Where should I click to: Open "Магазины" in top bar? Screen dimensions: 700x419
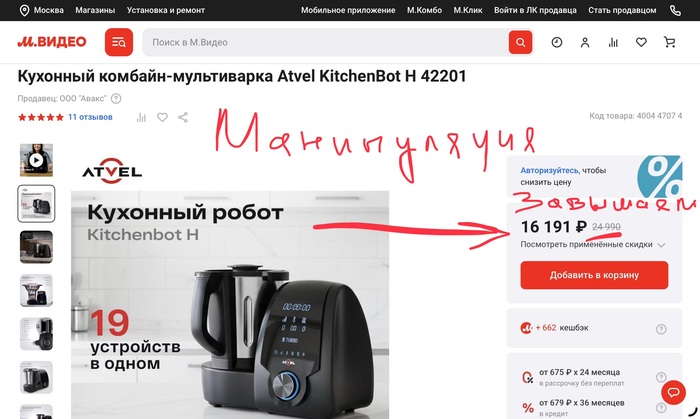[x=95, y=10]
